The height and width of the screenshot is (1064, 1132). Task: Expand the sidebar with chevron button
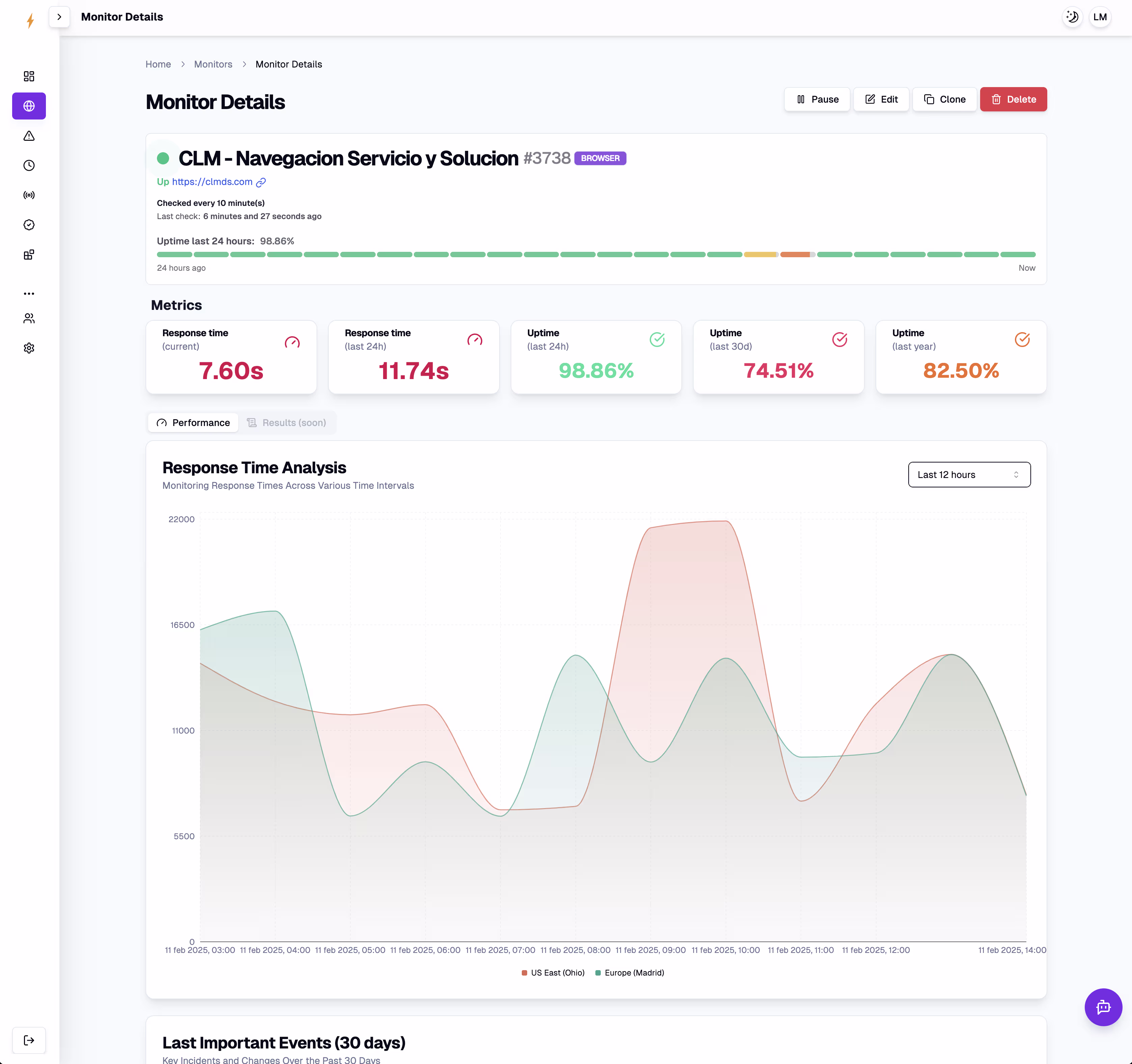coord(59,17)
